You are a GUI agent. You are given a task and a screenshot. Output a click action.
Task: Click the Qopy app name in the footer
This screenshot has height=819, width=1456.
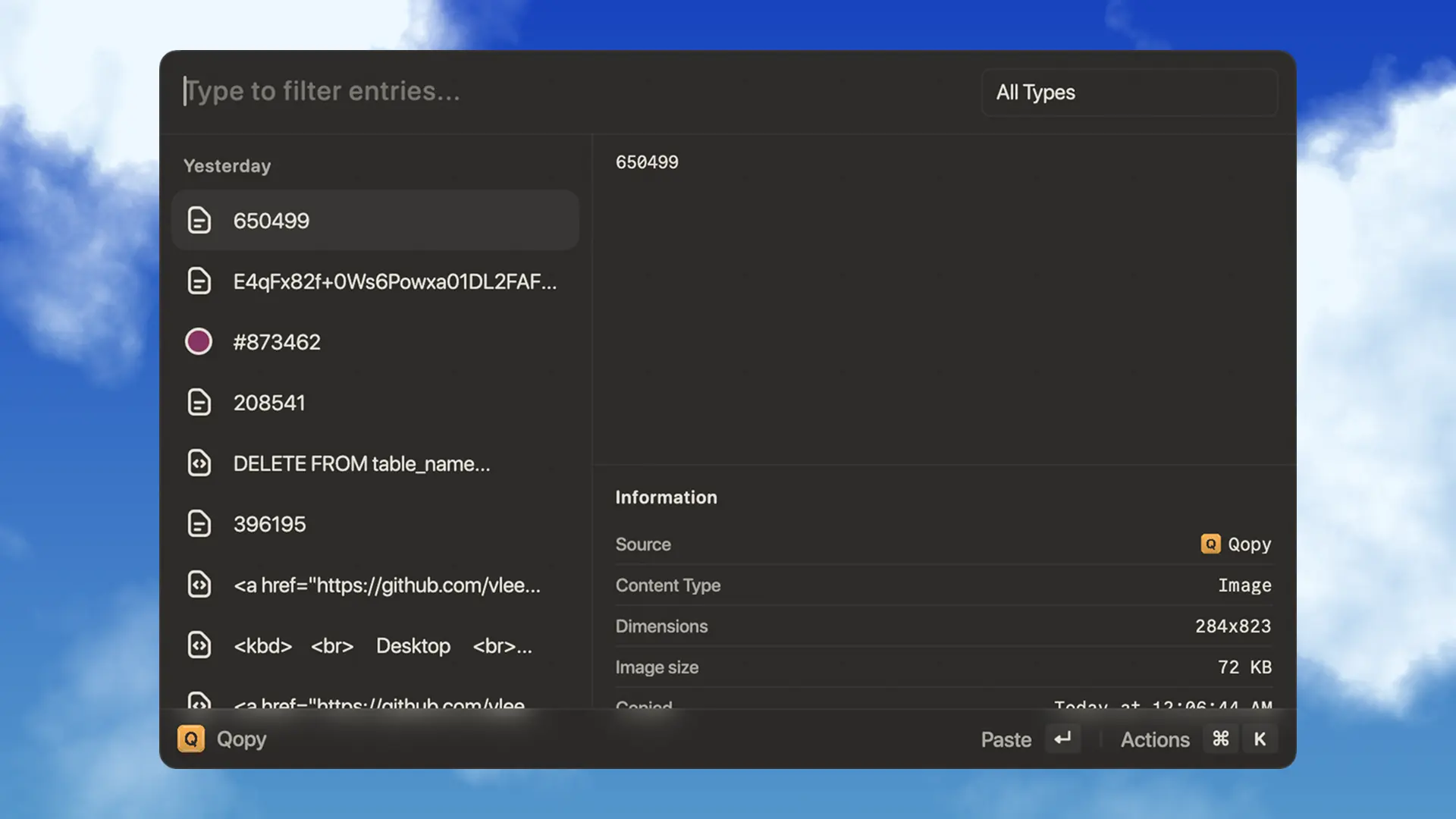pyautogui.click(x=241, y=739)
